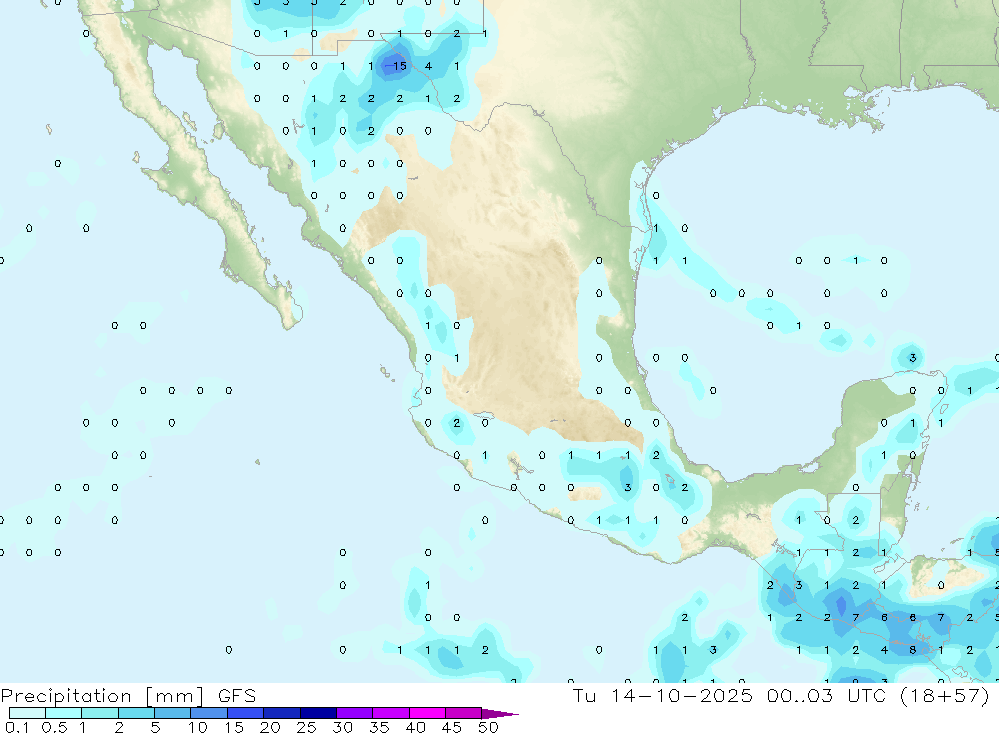Click the '(18+57)' forecast run label

(945, 695)
